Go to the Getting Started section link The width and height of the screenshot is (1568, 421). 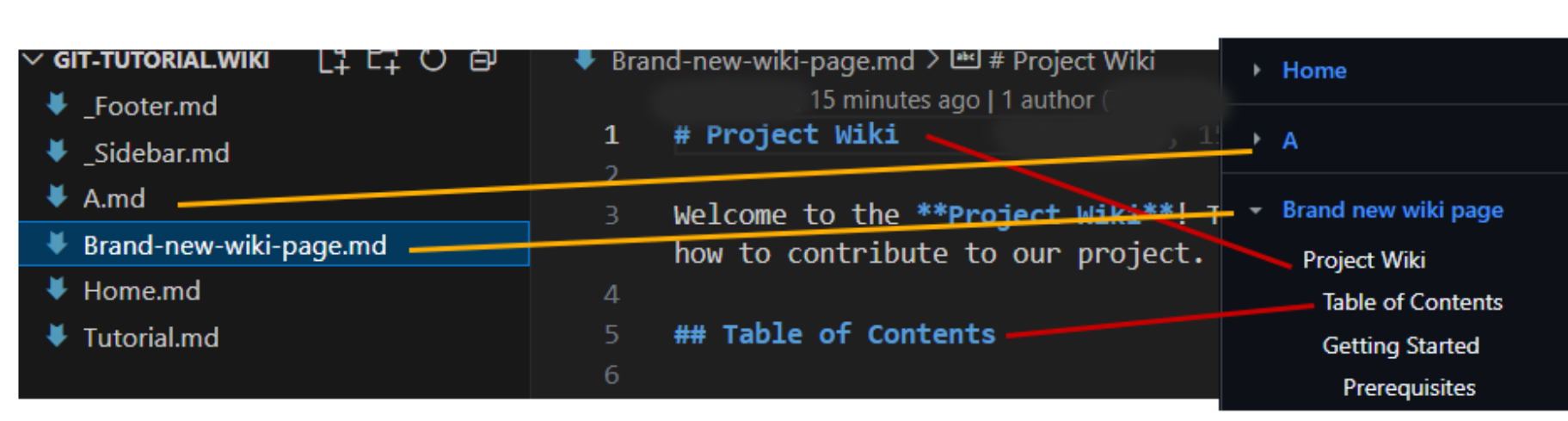pyautogui.click(x=1400, y=345)
